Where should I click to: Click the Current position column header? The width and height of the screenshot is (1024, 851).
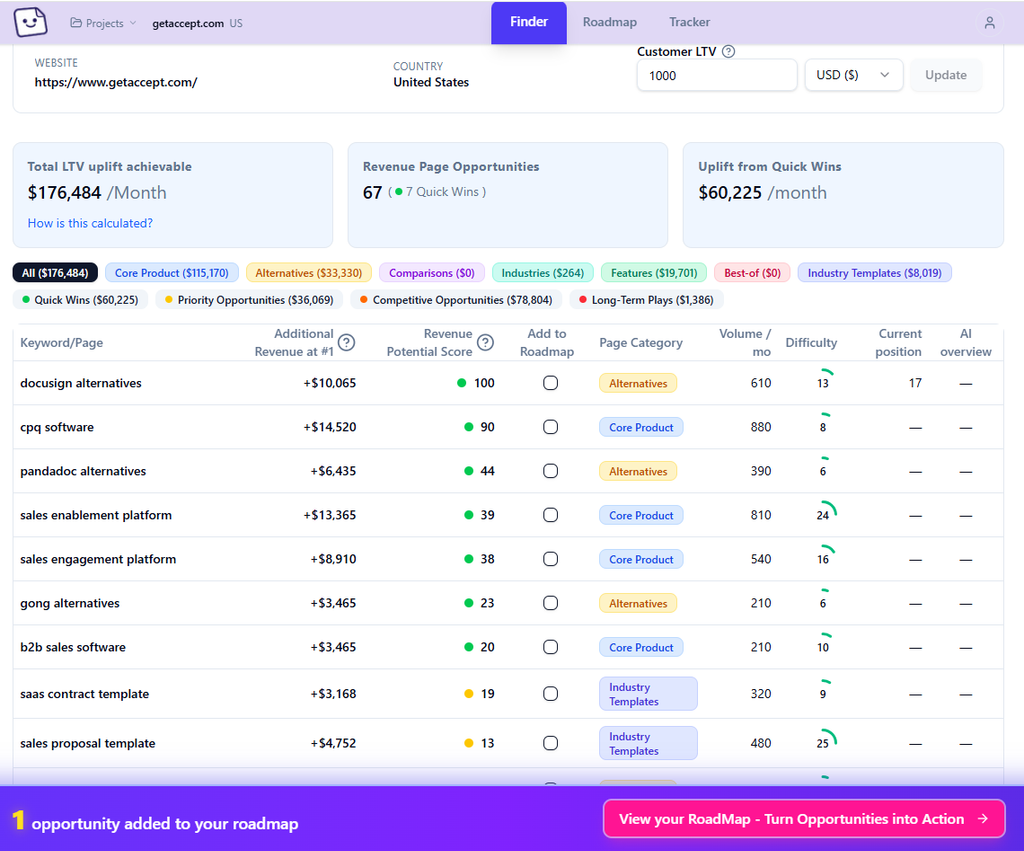[899, 342]
